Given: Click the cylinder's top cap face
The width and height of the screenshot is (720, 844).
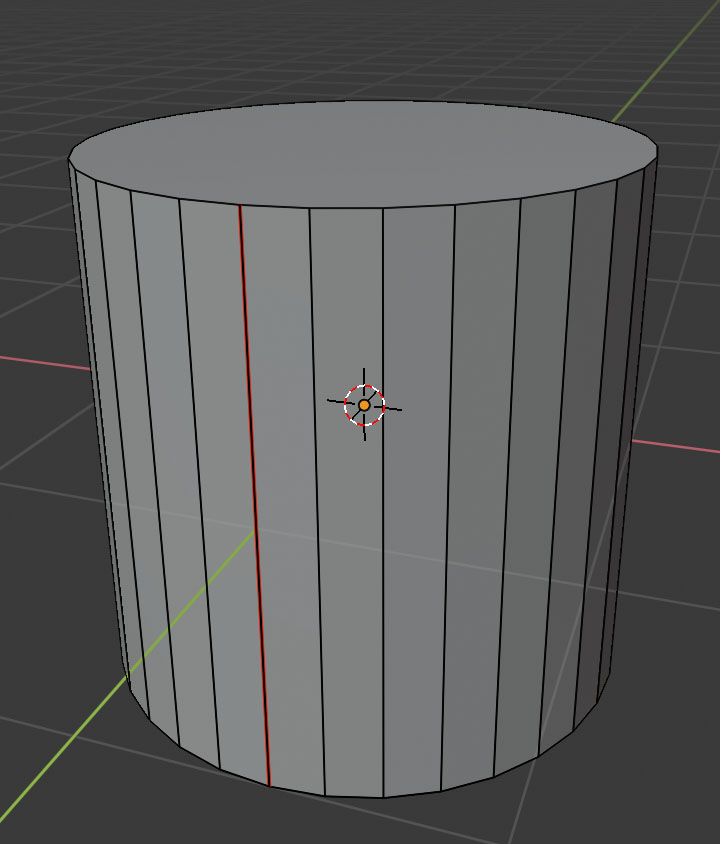Looking at the screenshot, I should pos(363,153).
